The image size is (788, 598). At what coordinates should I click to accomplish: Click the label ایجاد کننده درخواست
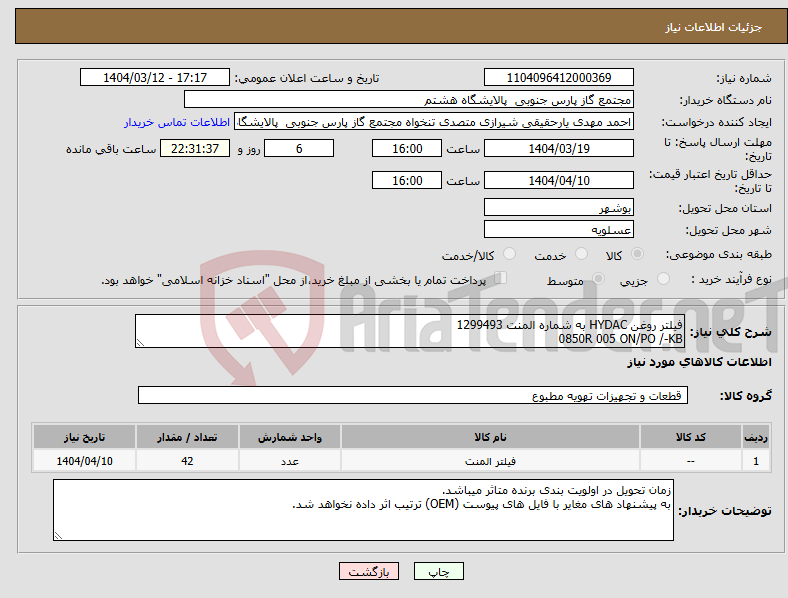717,123
